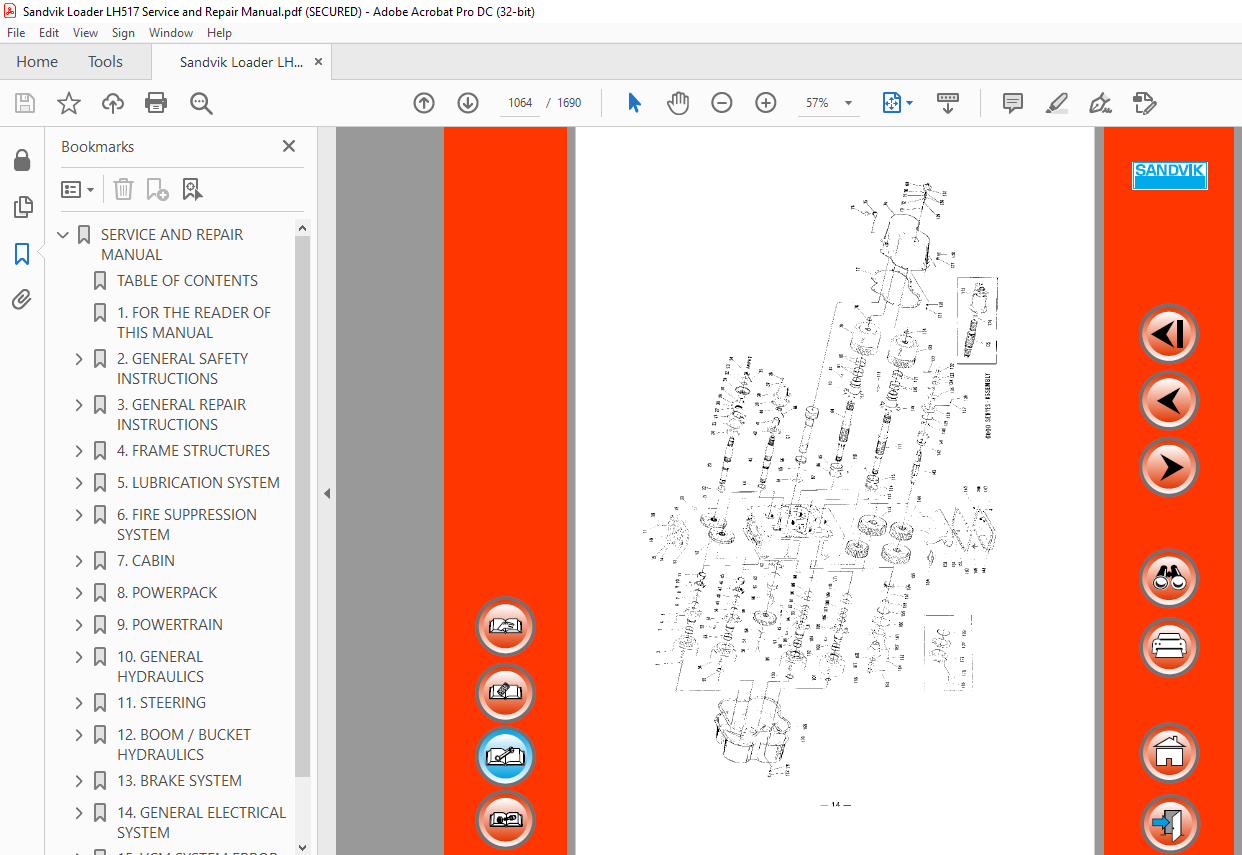Delete selected bookmark trash icon
Screen dimensions: 1242x855
point(123,189)
